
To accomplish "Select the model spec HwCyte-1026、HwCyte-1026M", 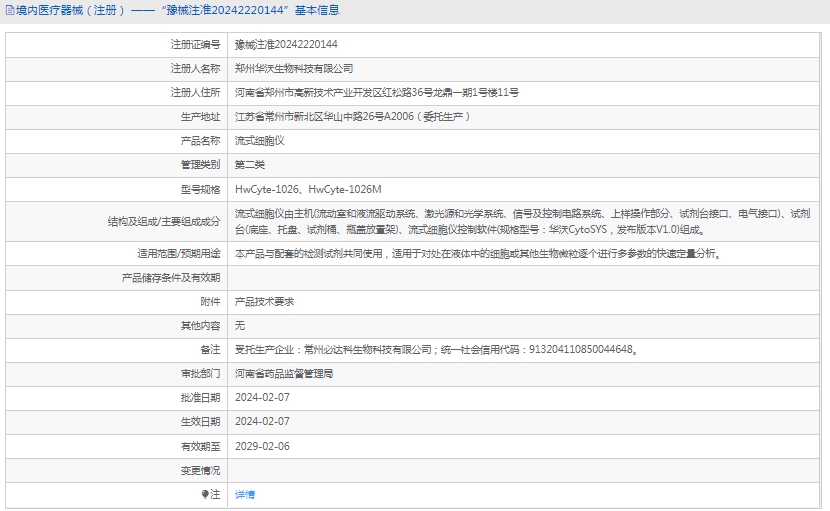I will click(x=308, y=189).
